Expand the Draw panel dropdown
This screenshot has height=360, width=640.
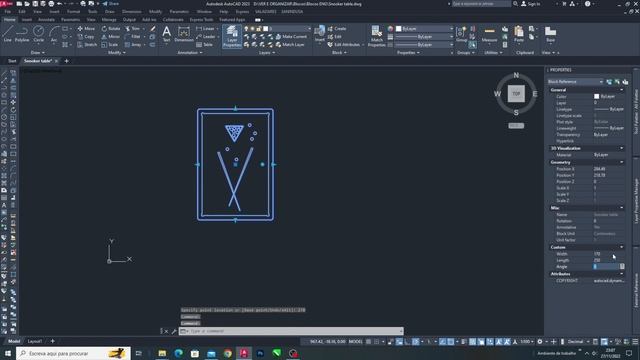pos(38,53)
